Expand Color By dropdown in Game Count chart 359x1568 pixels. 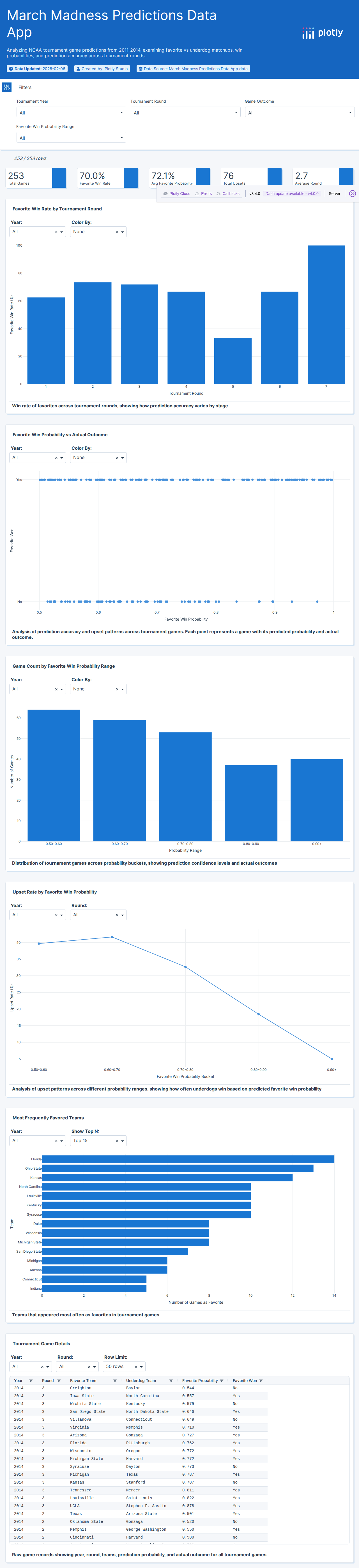tap(122, 690)
